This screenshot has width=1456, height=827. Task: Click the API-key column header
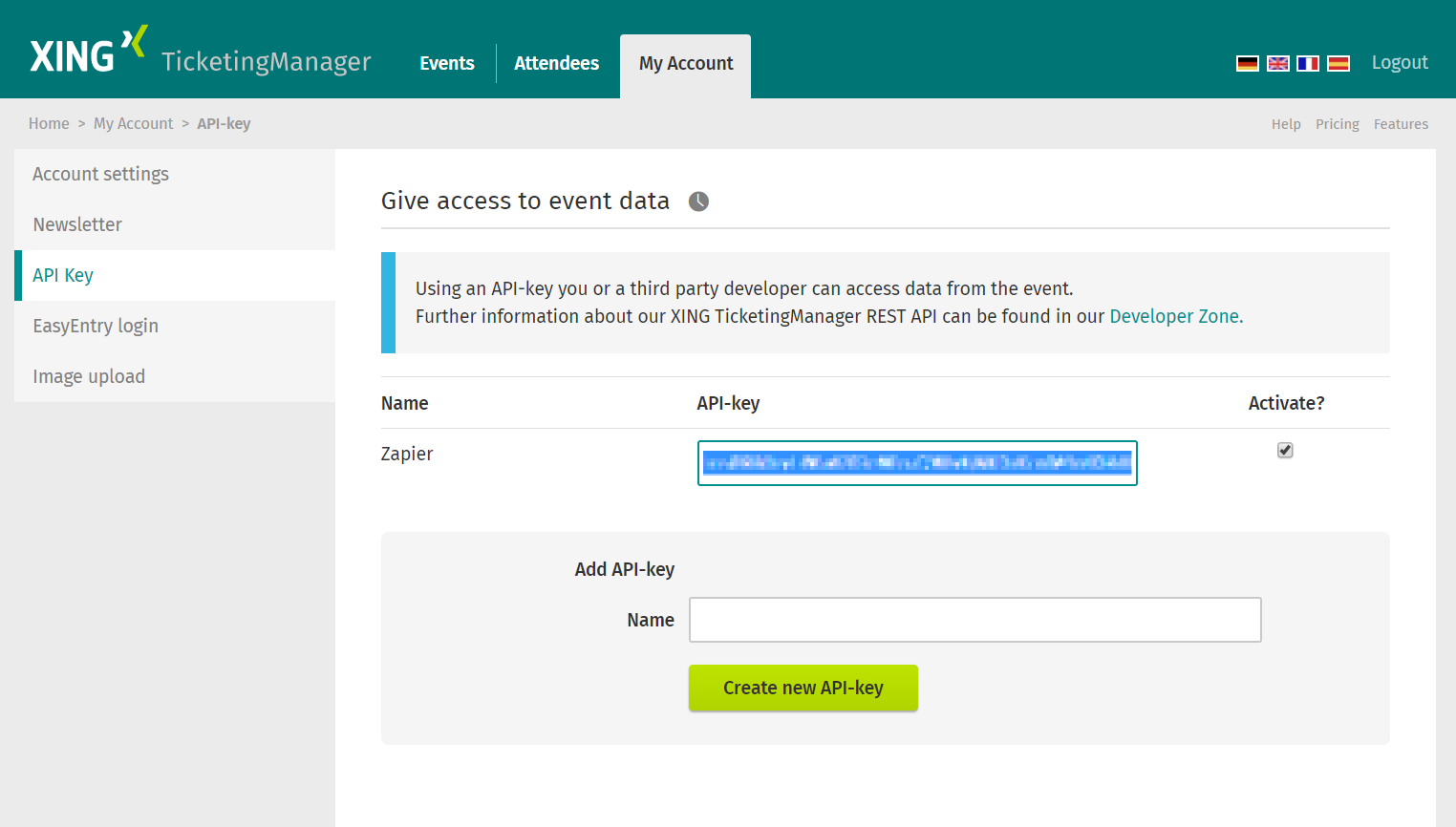pos(728,403)
